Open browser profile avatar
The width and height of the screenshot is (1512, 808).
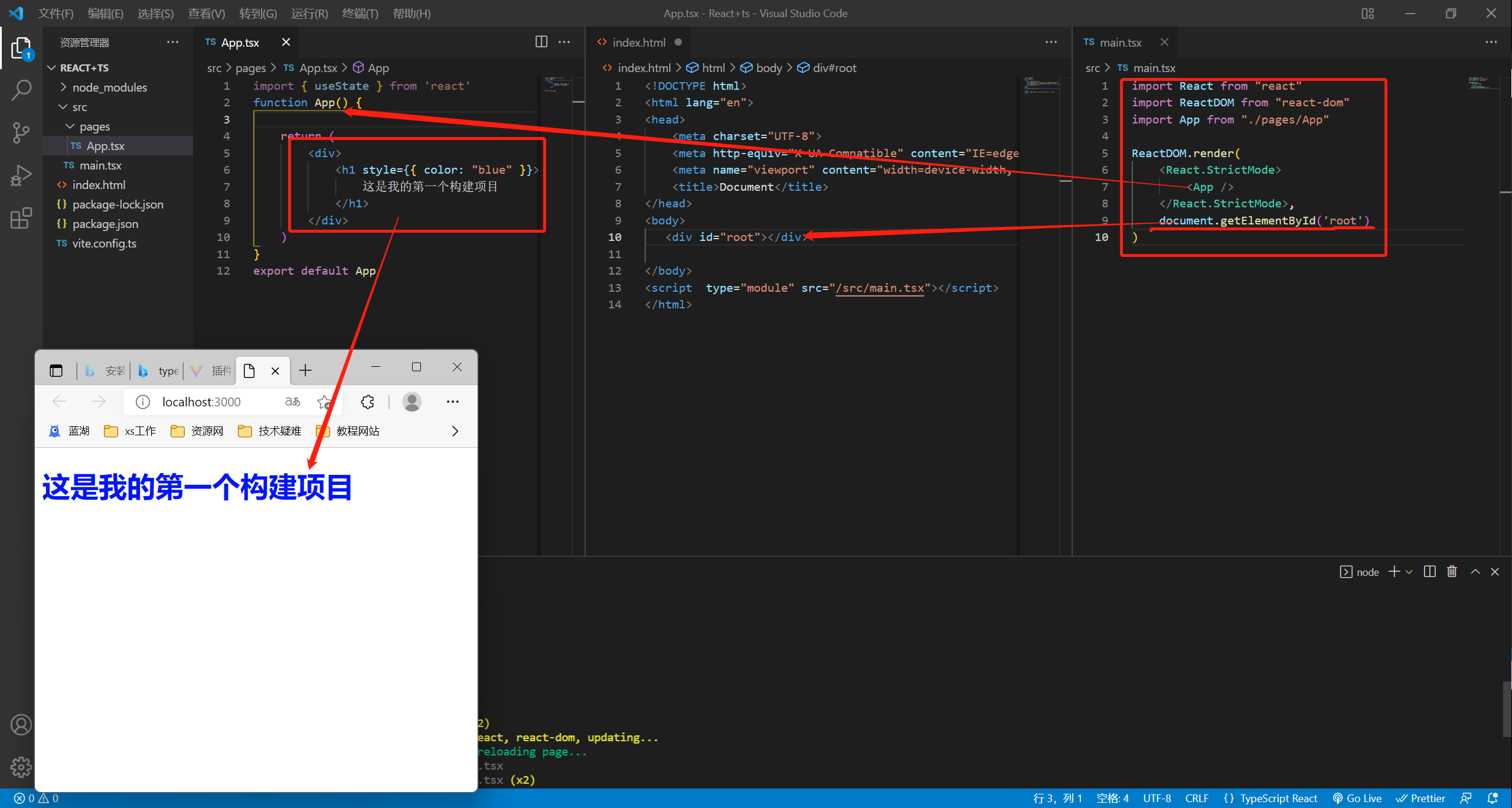(412, 402)
